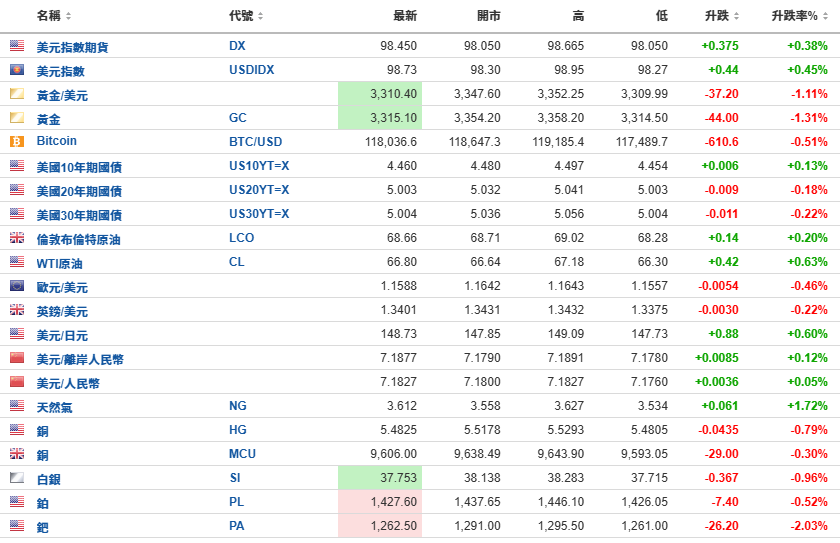Open the BTC/USD symbol link
Image resolution: width=840 pixels, height=543 pixels.
point(256,142)
